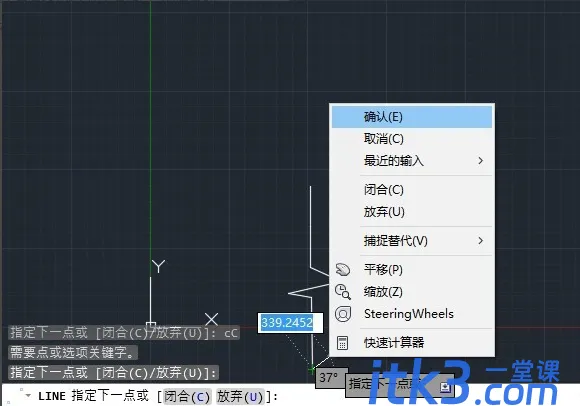Expand the 捕捉替代(V) submenu arrow
The image size is (580, 406).
pos(480,241)
